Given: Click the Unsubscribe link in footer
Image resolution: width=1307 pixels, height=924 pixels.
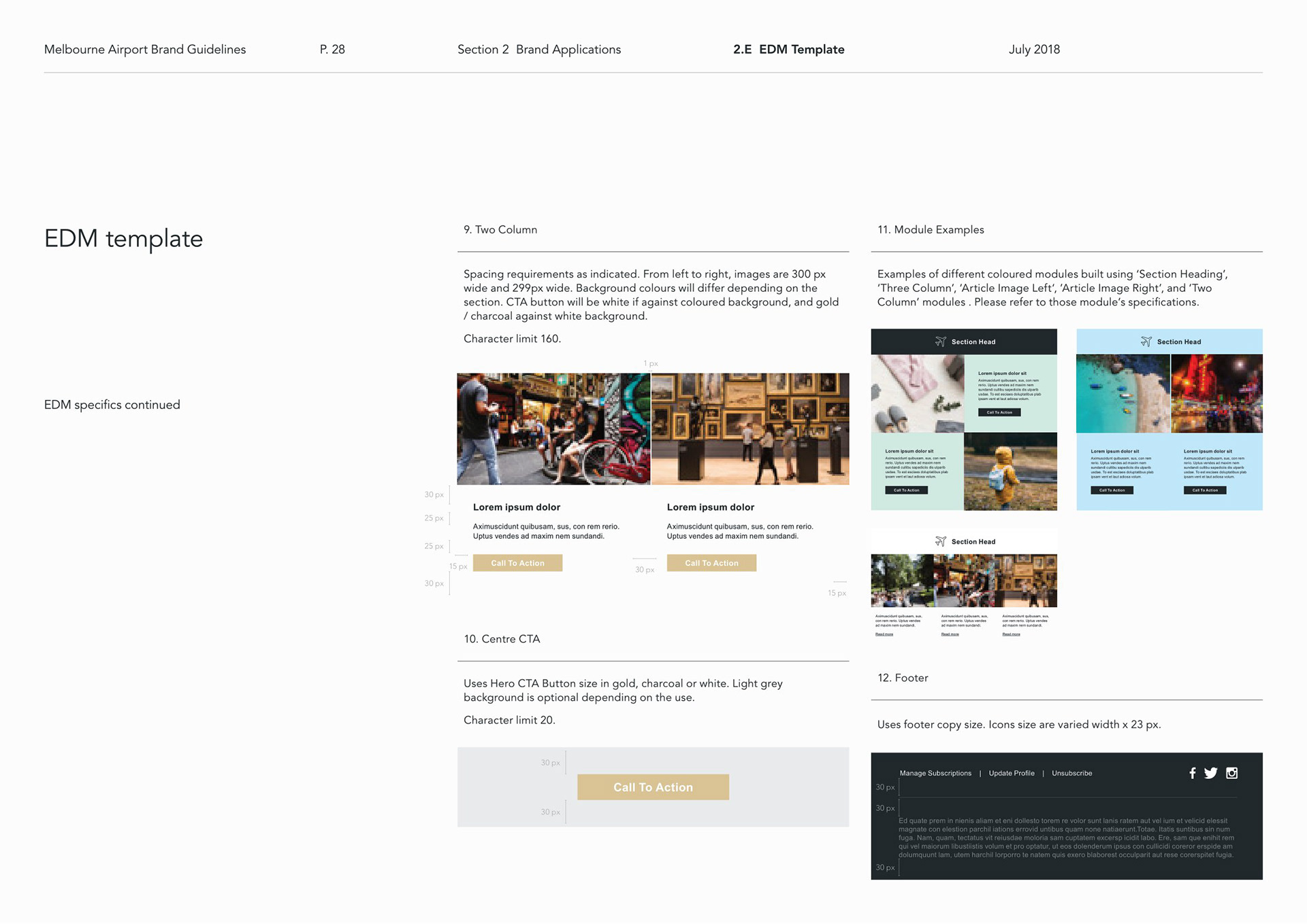Looking at the screenshot, I should [1071, 773].
